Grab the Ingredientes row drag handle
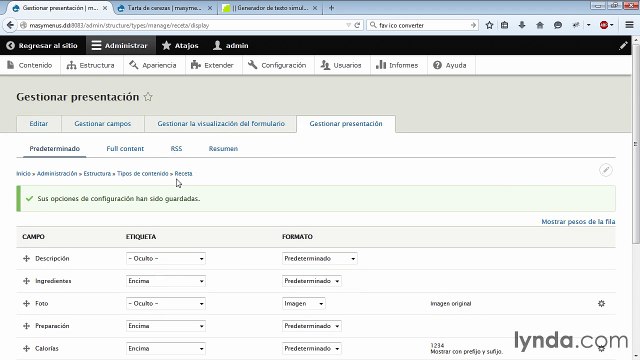The image size is (640, 360). pyautogui.click(x=27, y=281)
